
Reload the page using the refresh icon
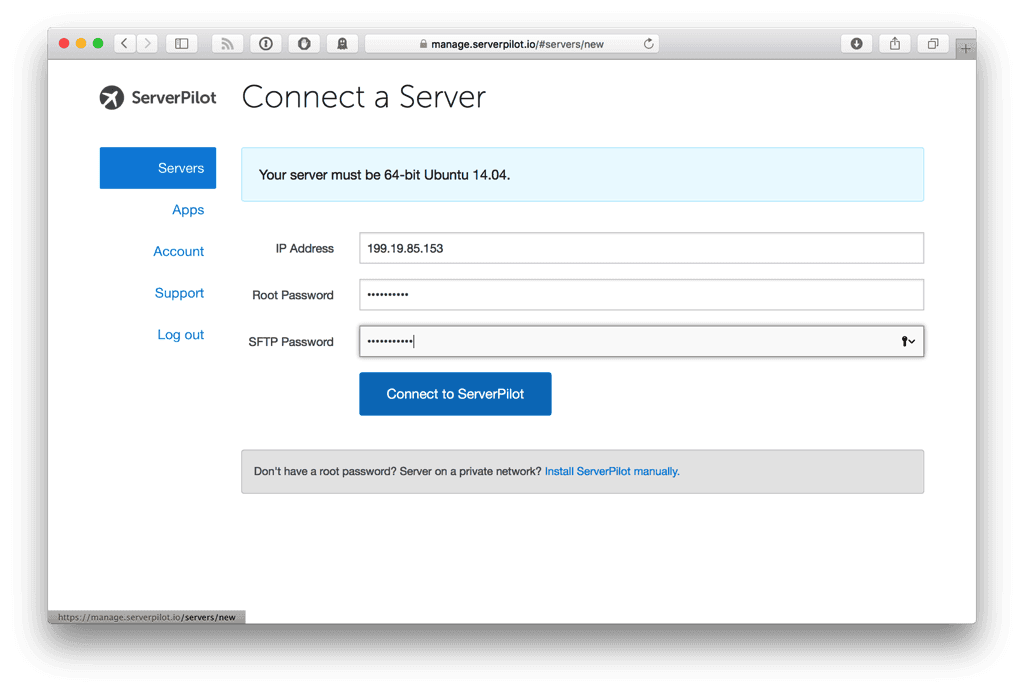click(x=648, y=43)
